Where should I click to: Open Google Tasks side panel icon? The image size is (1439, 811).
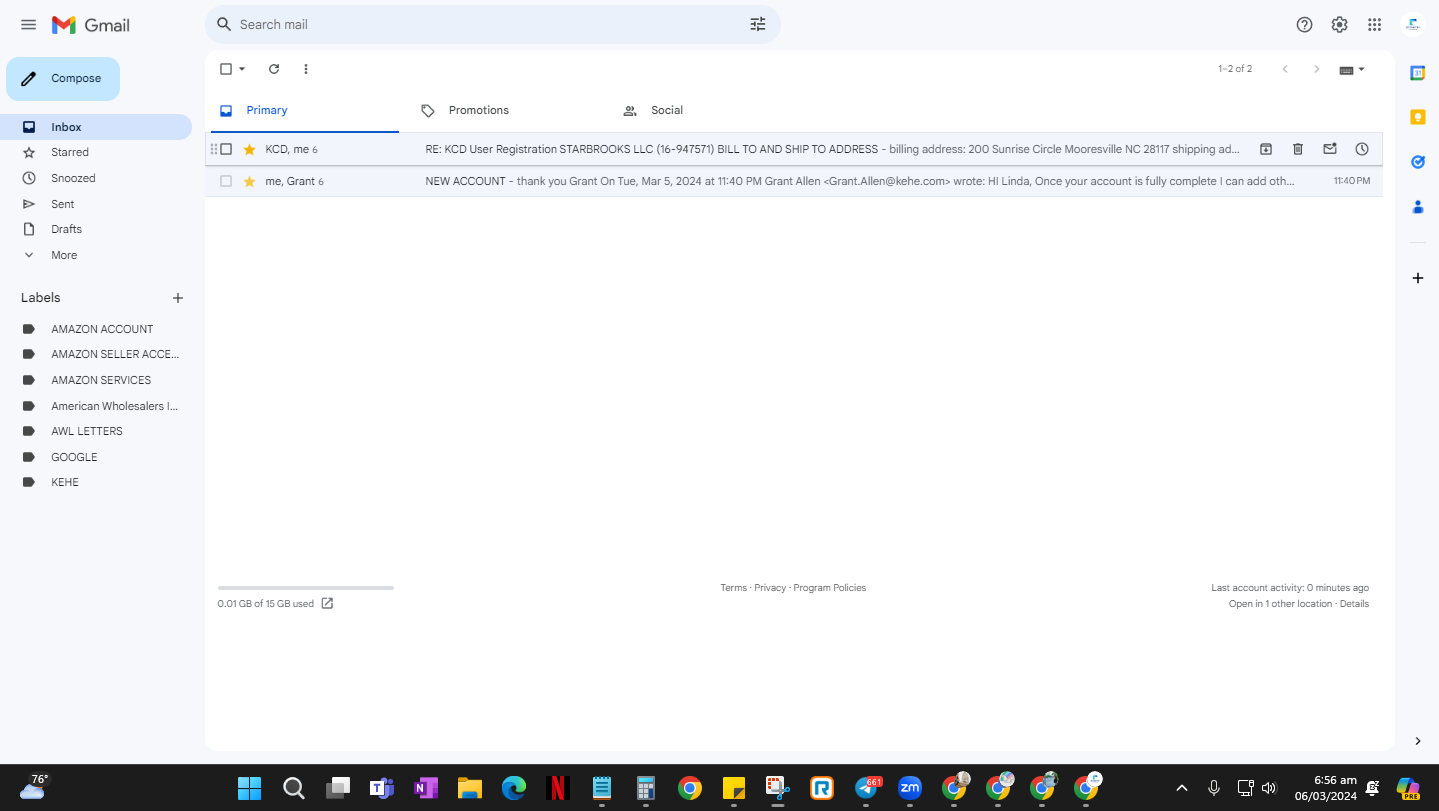(x=1417, y=161)
